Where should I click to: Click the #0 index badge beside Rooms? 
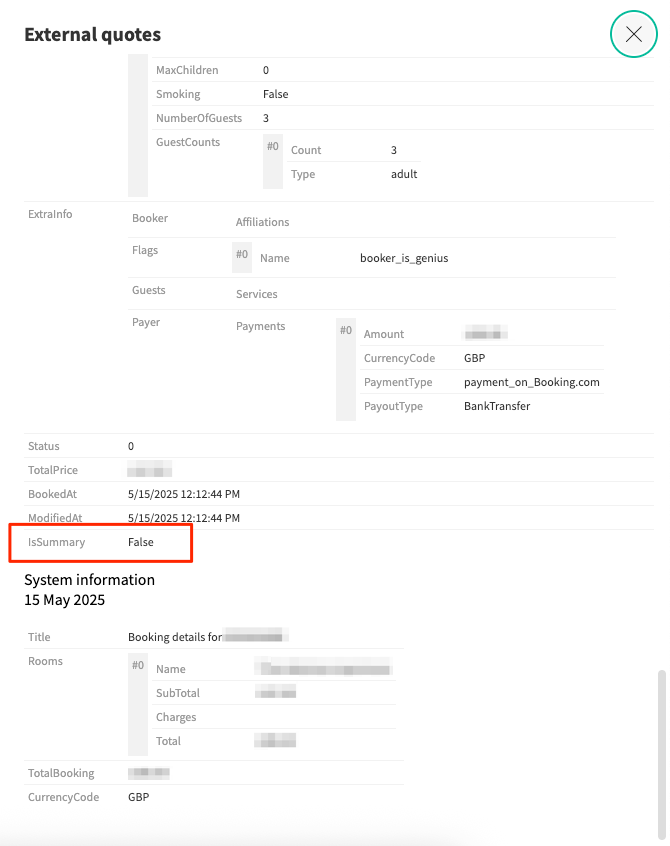[138, 665]
